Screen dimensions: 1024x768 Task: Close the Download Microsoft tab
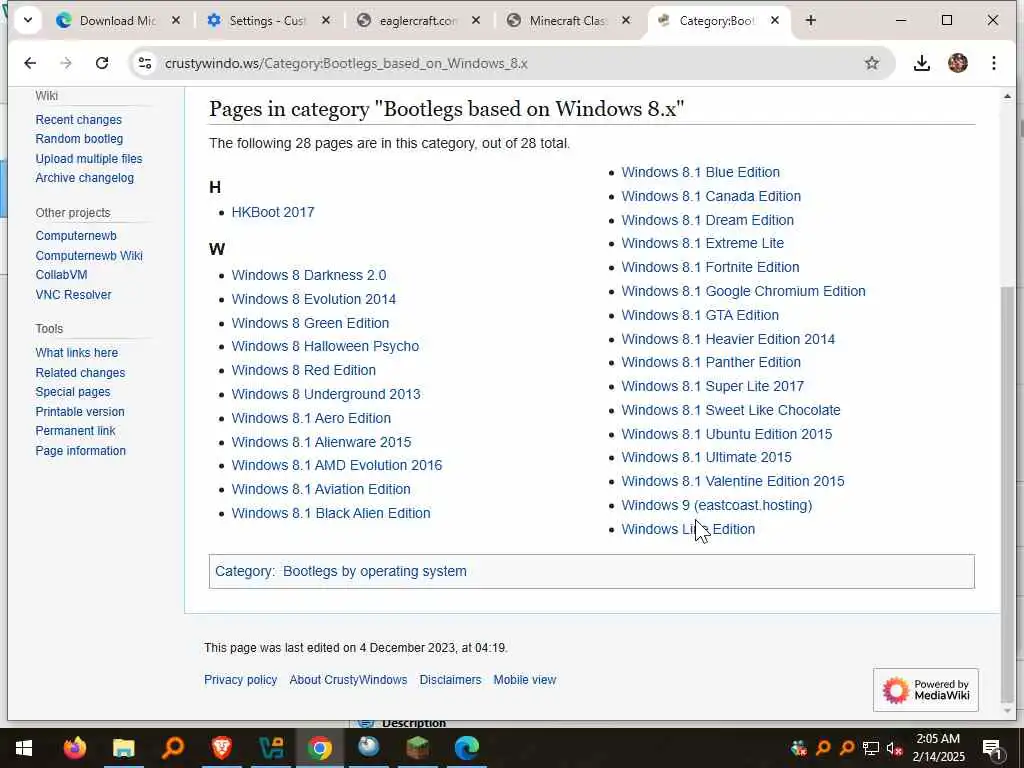pos(176,21)
